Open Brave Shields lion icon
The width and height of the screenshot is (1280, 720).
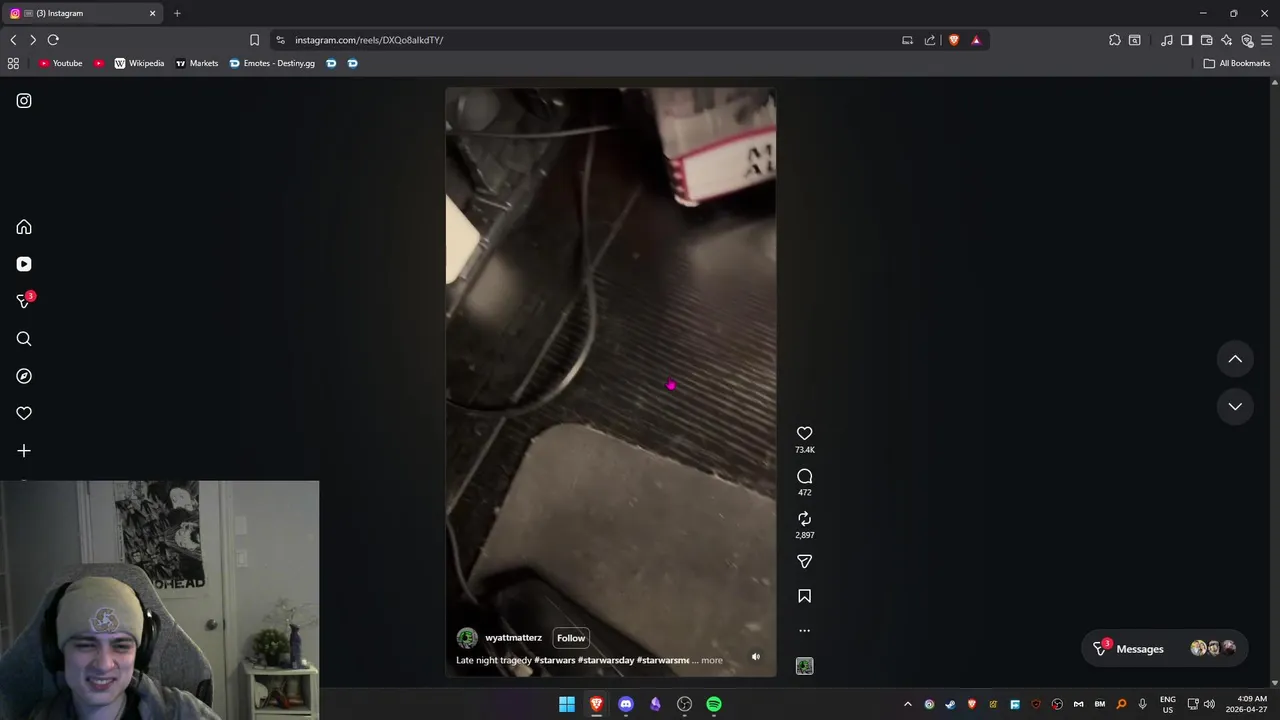(954, 40)
